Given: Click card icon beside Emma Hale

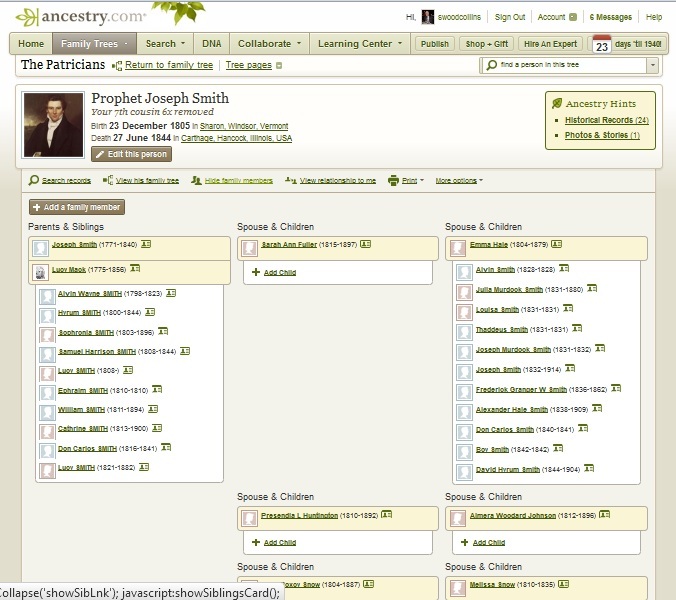Looking at the screenshot, I should tap(557, 244).
